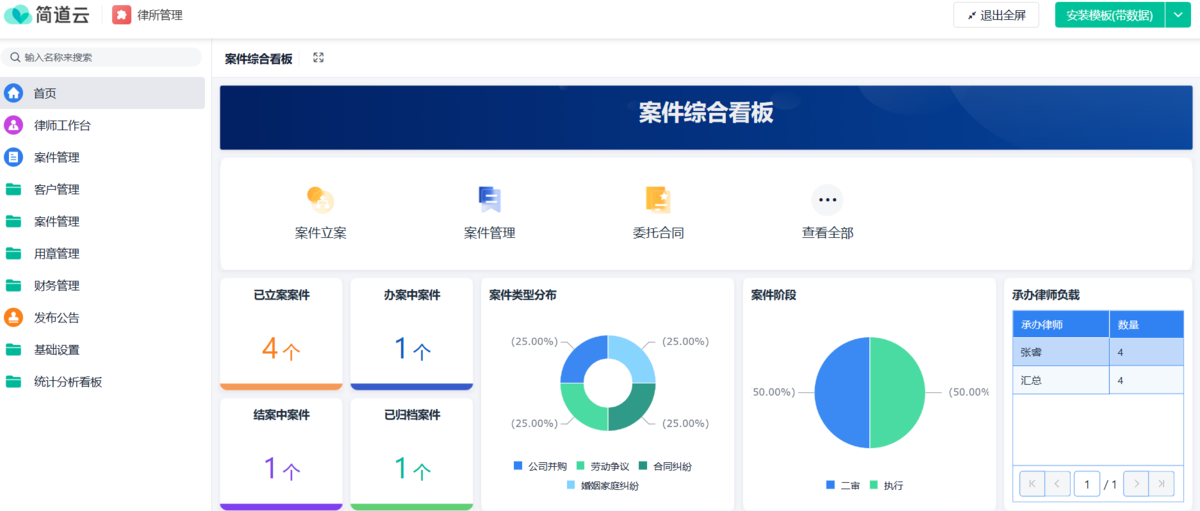
Task: Expand the 用章管理 folder
Action: [x=103, y=253]
